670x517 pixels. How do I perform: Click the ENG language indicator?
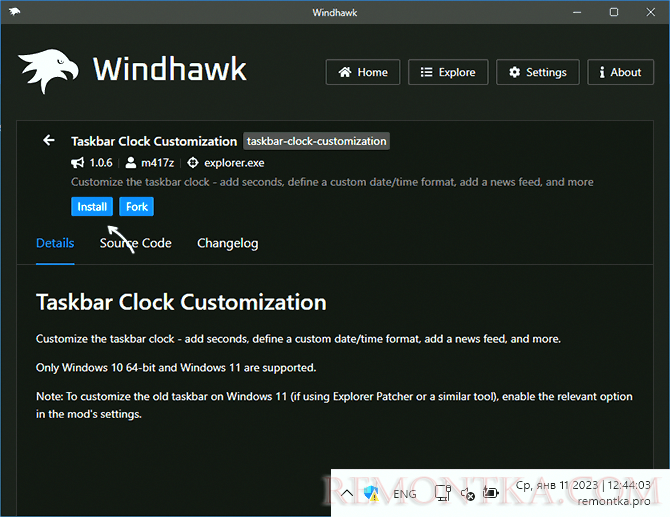coord(405,494)
